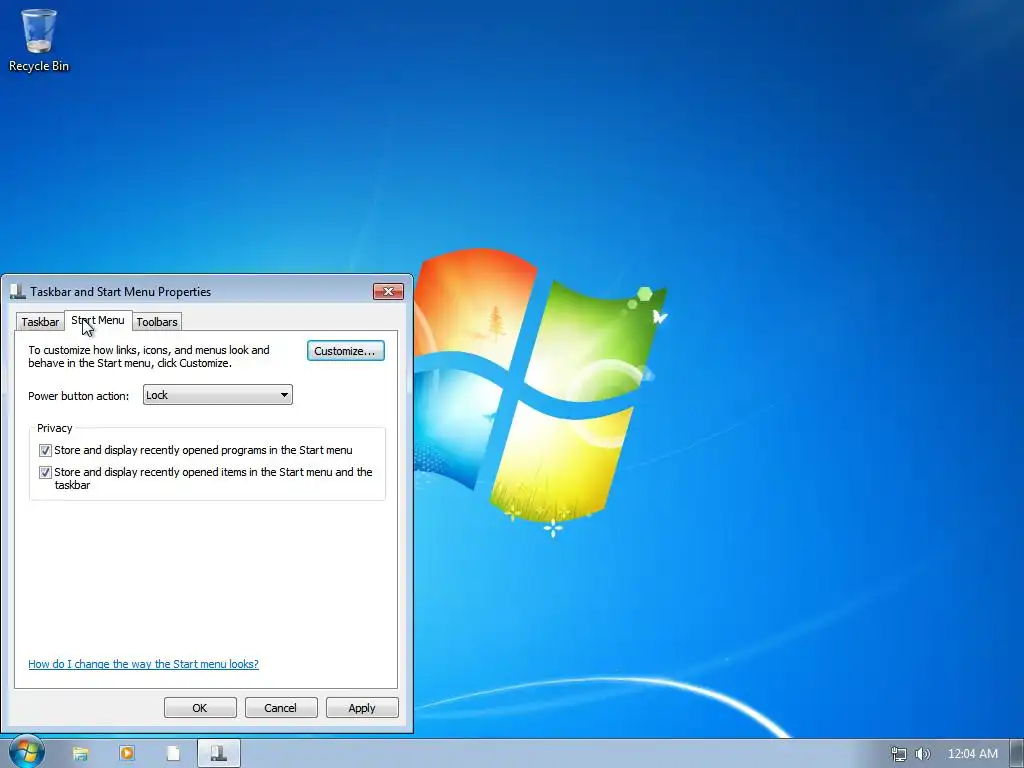Switch to the Toolbars tab

pyautogui.click(x=157, y=322)
